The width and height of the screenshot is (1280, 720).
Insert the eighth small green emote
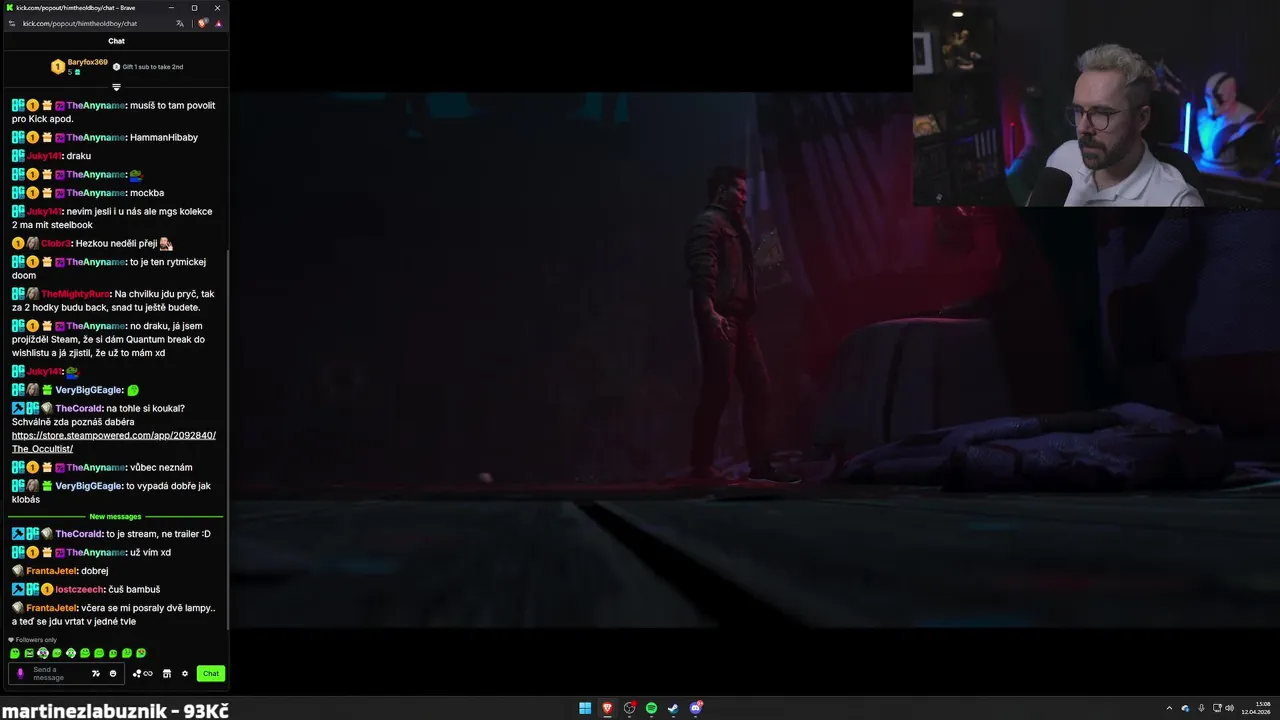[x=113, y=653]
